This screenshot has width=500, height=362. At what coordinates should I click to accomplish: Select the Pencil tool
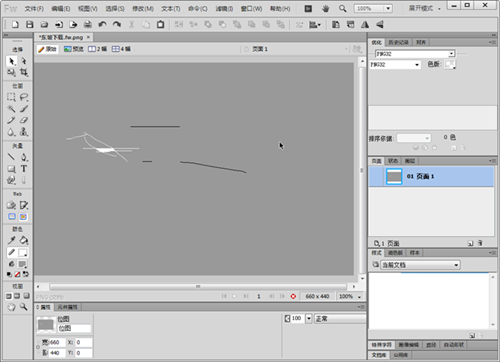[x=11, y=120]
